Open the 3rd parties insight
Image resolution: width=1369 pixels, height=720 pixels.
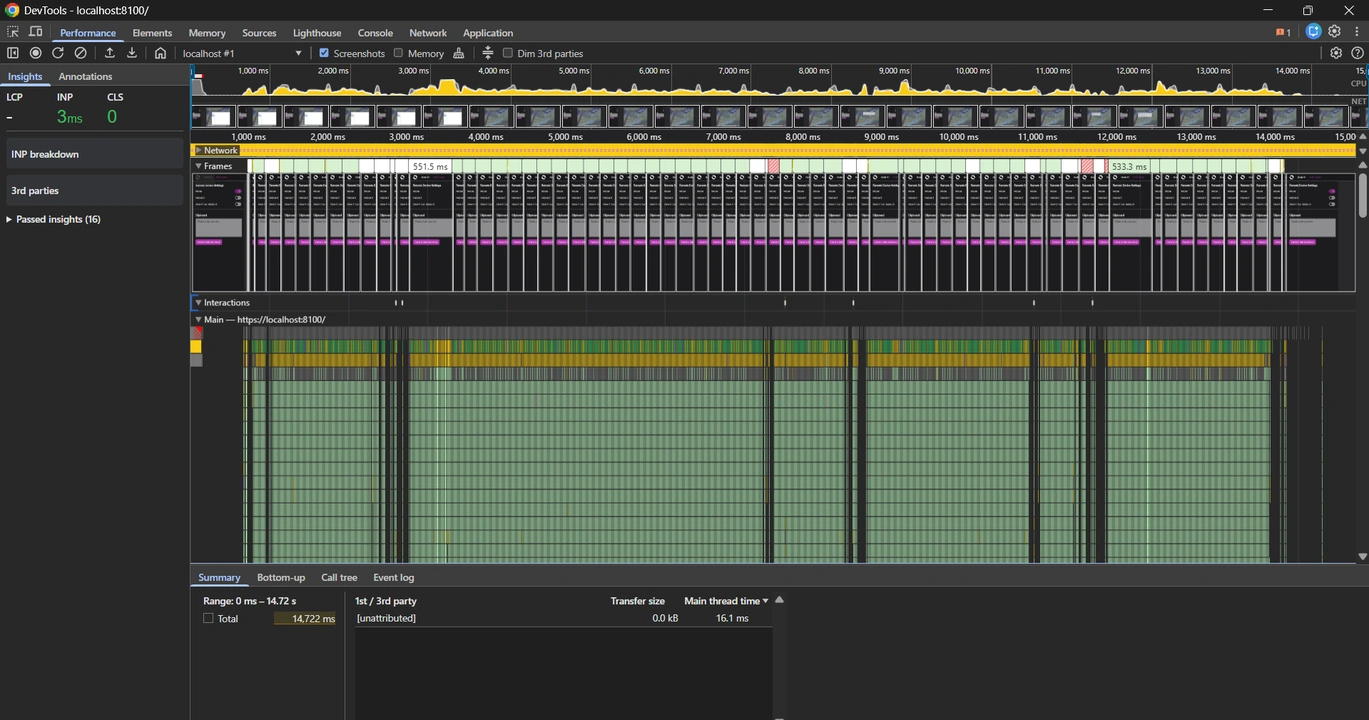point(93,190)
